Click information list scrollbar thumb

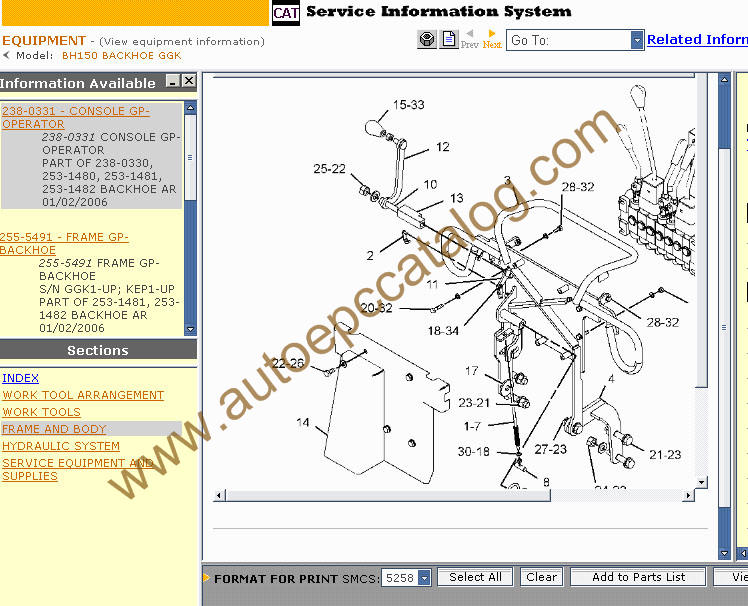click(x=190, y=157)
